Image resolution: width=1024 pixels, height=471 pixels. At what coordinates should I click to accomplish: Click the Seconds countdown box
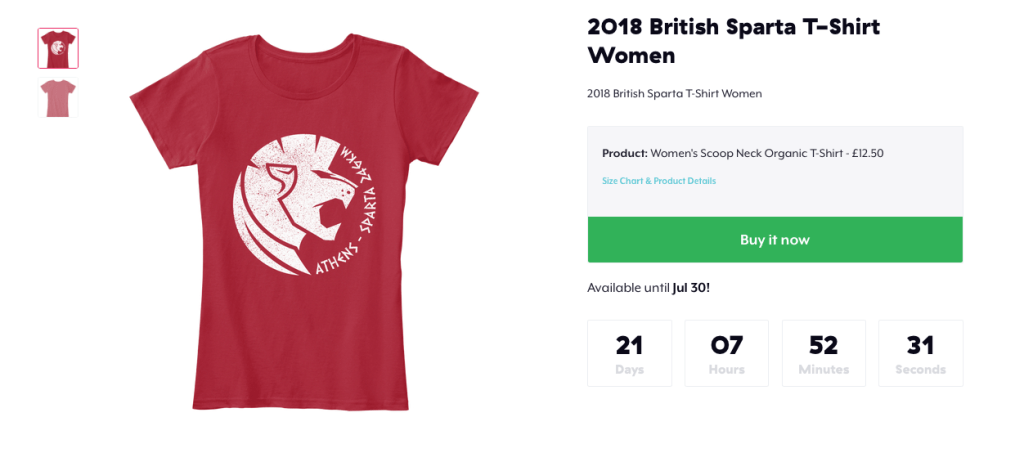click(920, 353)
